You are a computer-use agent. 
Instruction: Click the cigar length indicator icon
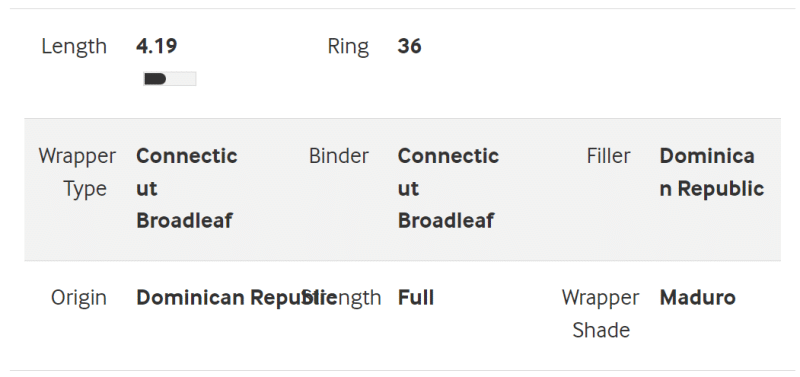click(x=170, y=79)
